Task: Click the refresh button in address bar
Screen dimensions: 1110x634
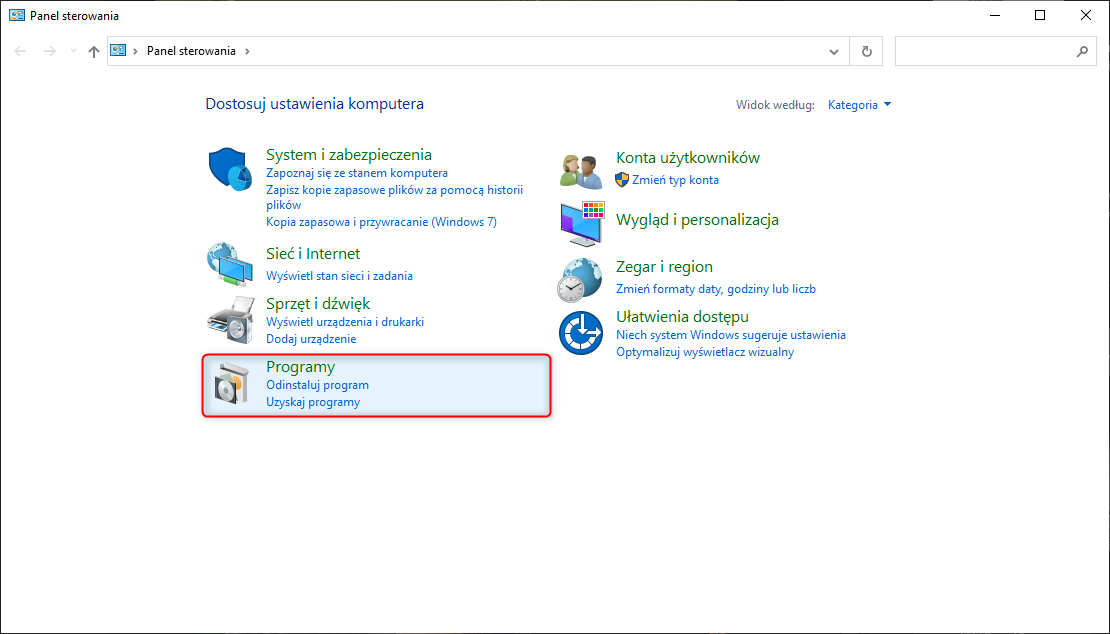Action: pyautogui.click(x=867, y=51)
